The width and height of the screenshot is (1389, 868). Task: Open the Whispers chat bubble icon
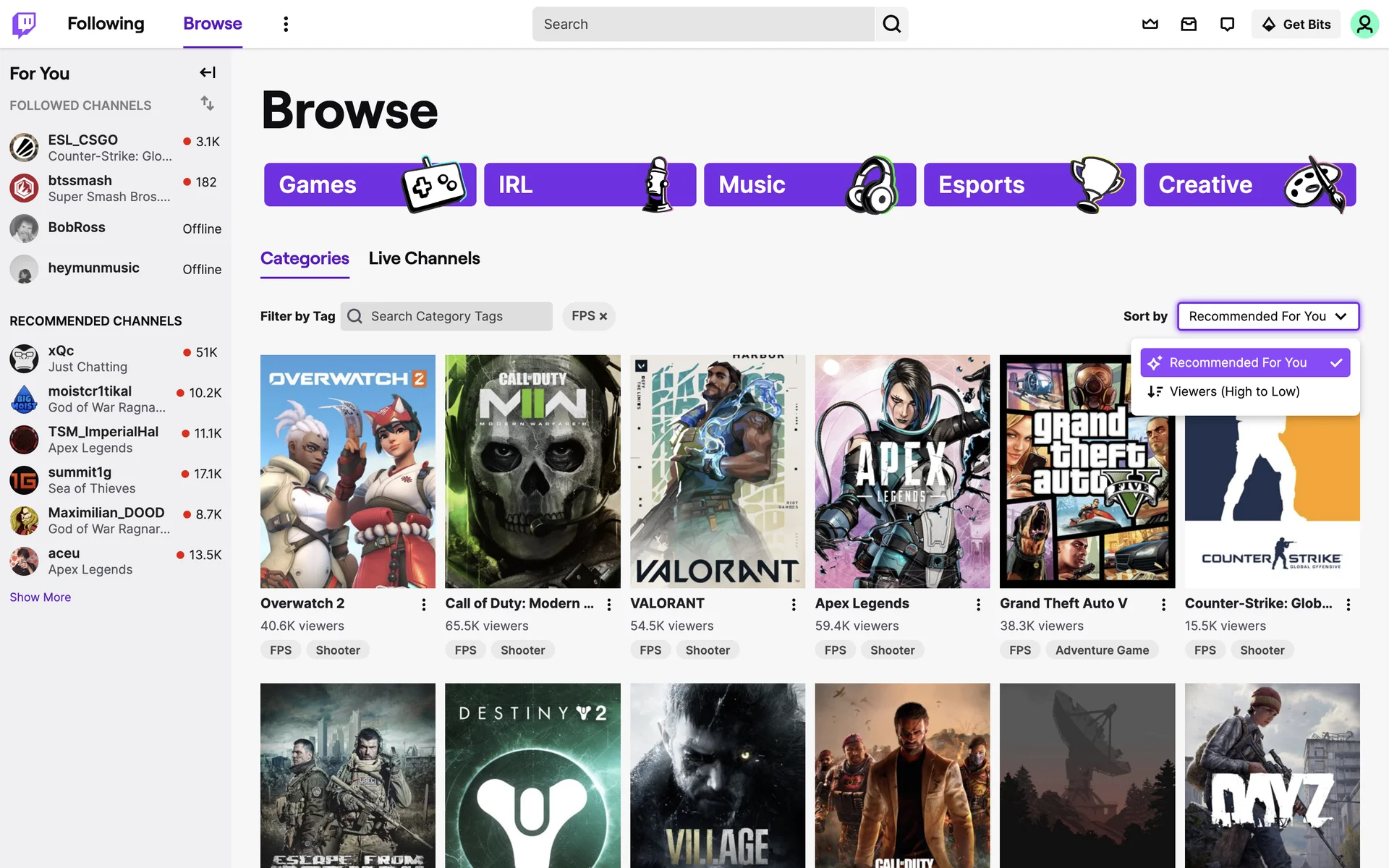1227,24
